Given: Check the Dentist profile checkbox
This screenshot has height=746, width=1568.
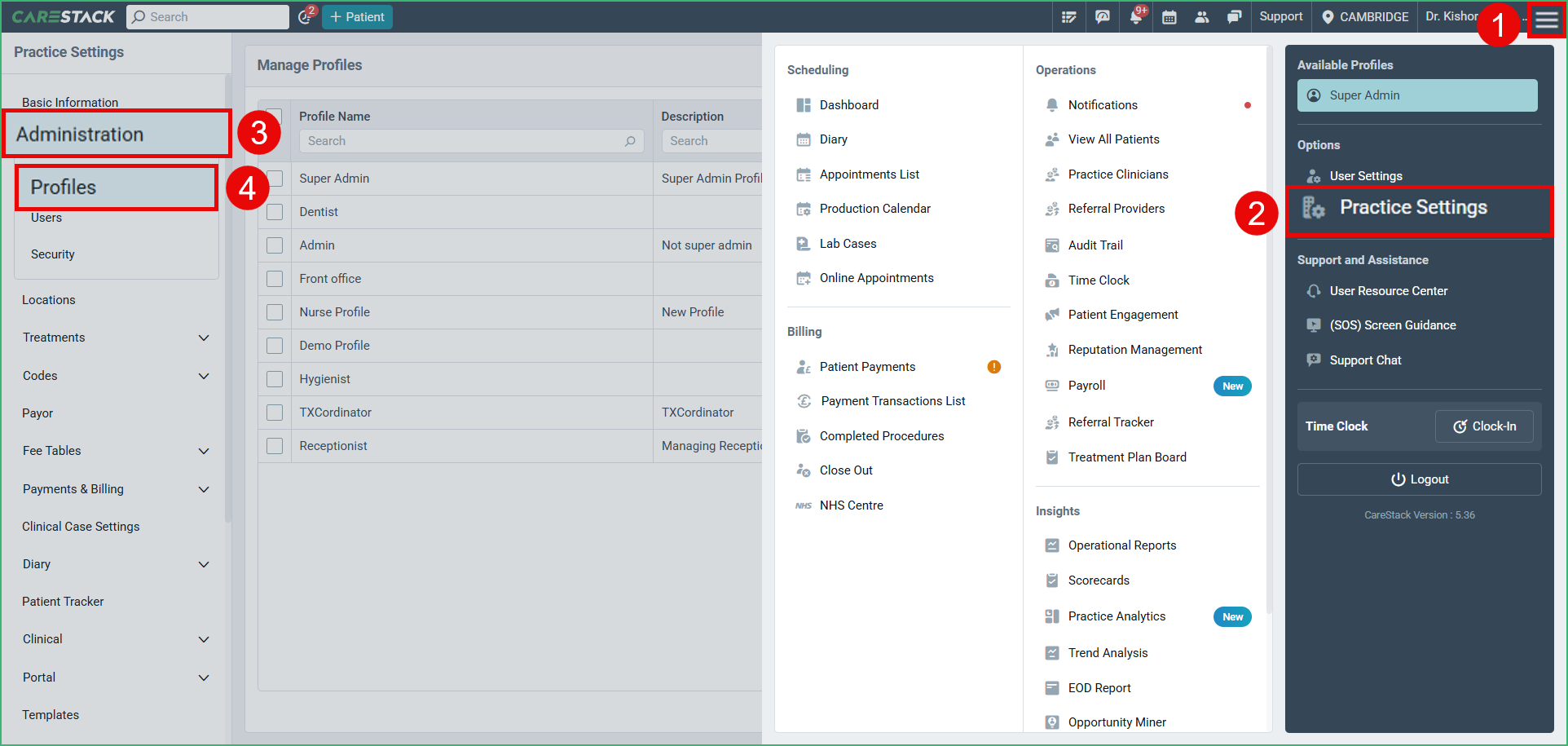Looking at the screenshot, I should click(x=275, y=212).
